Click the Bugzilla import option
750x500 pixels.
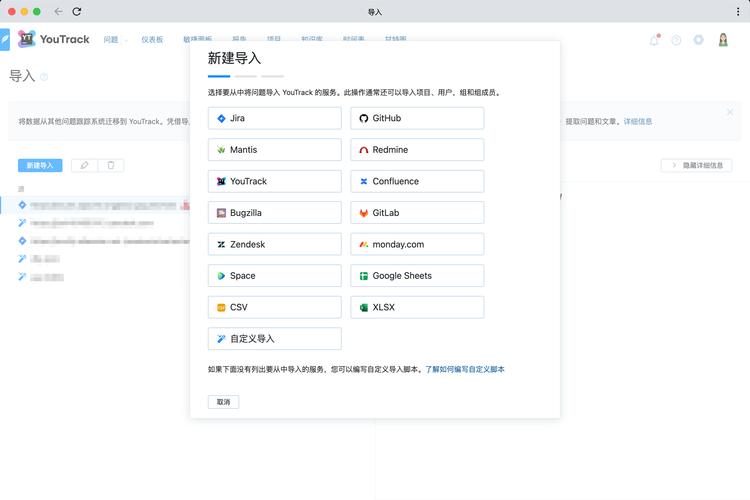(275, 213)
